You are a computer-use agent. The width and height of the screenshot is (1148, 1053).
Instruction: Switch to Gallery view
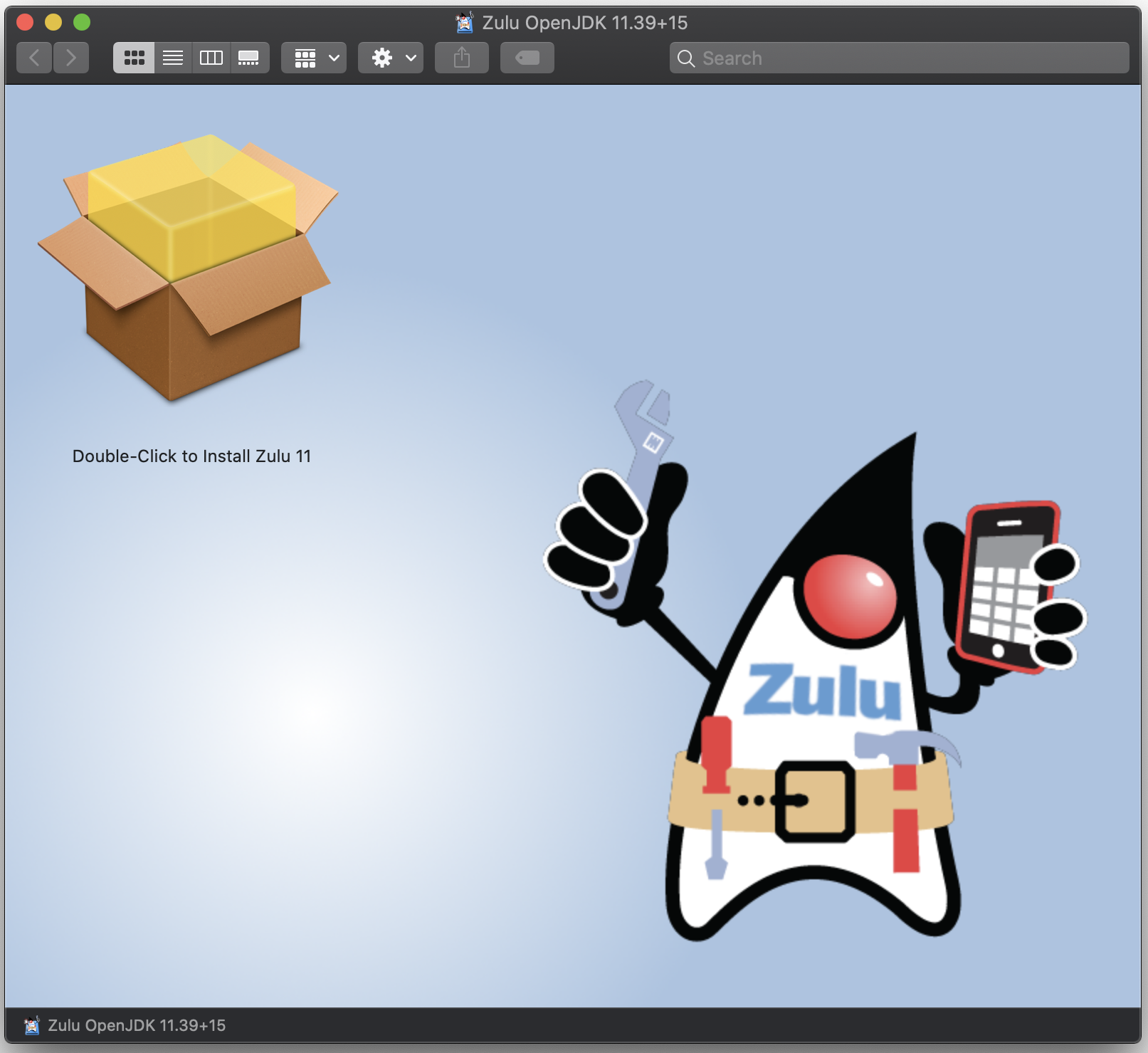point(250,58)
